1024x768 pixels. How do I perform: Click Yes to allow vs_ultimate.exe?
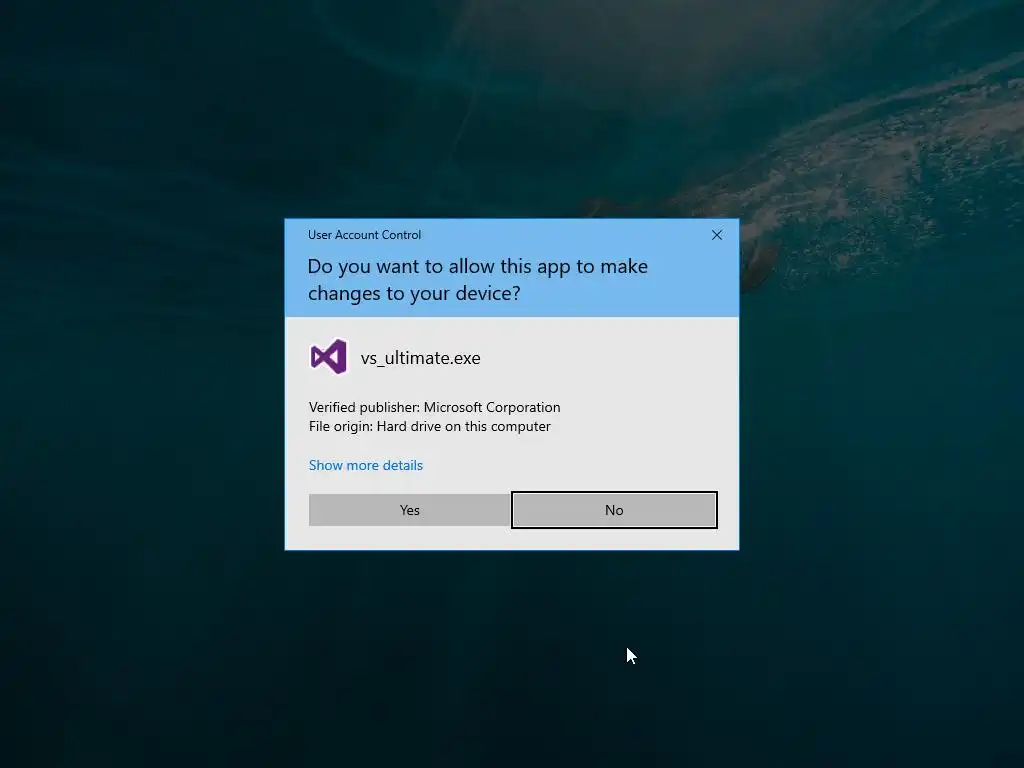click(409, 510)
